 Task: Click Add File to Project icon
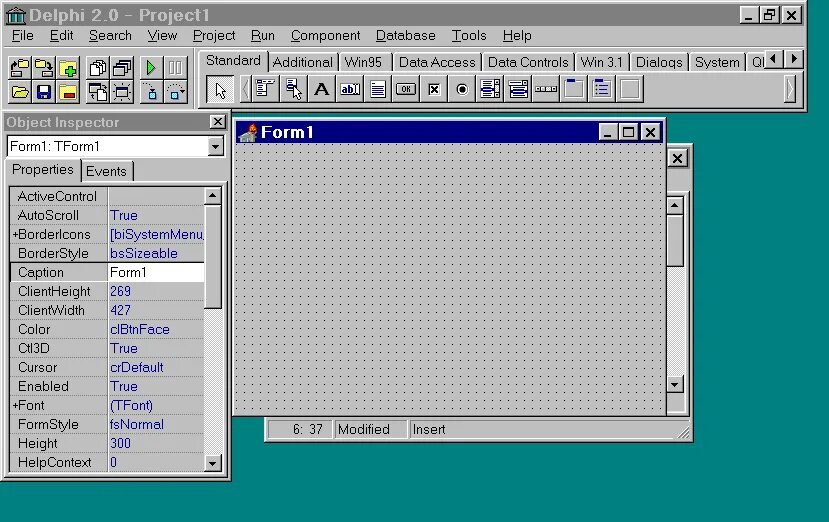click(68, 68)
